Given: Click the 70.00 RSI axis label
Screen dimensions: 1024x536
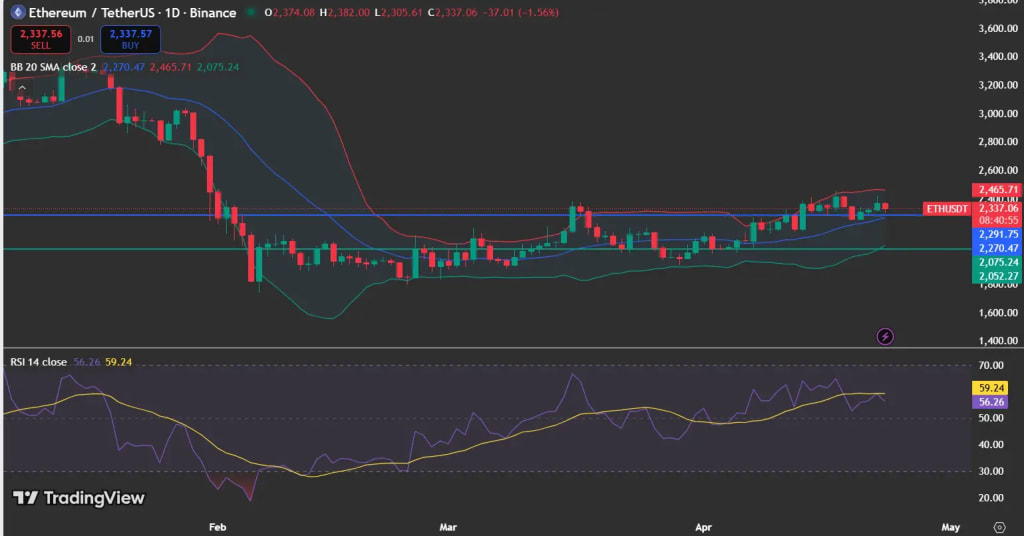Looking at the screenshot, I should pos(991,366).
